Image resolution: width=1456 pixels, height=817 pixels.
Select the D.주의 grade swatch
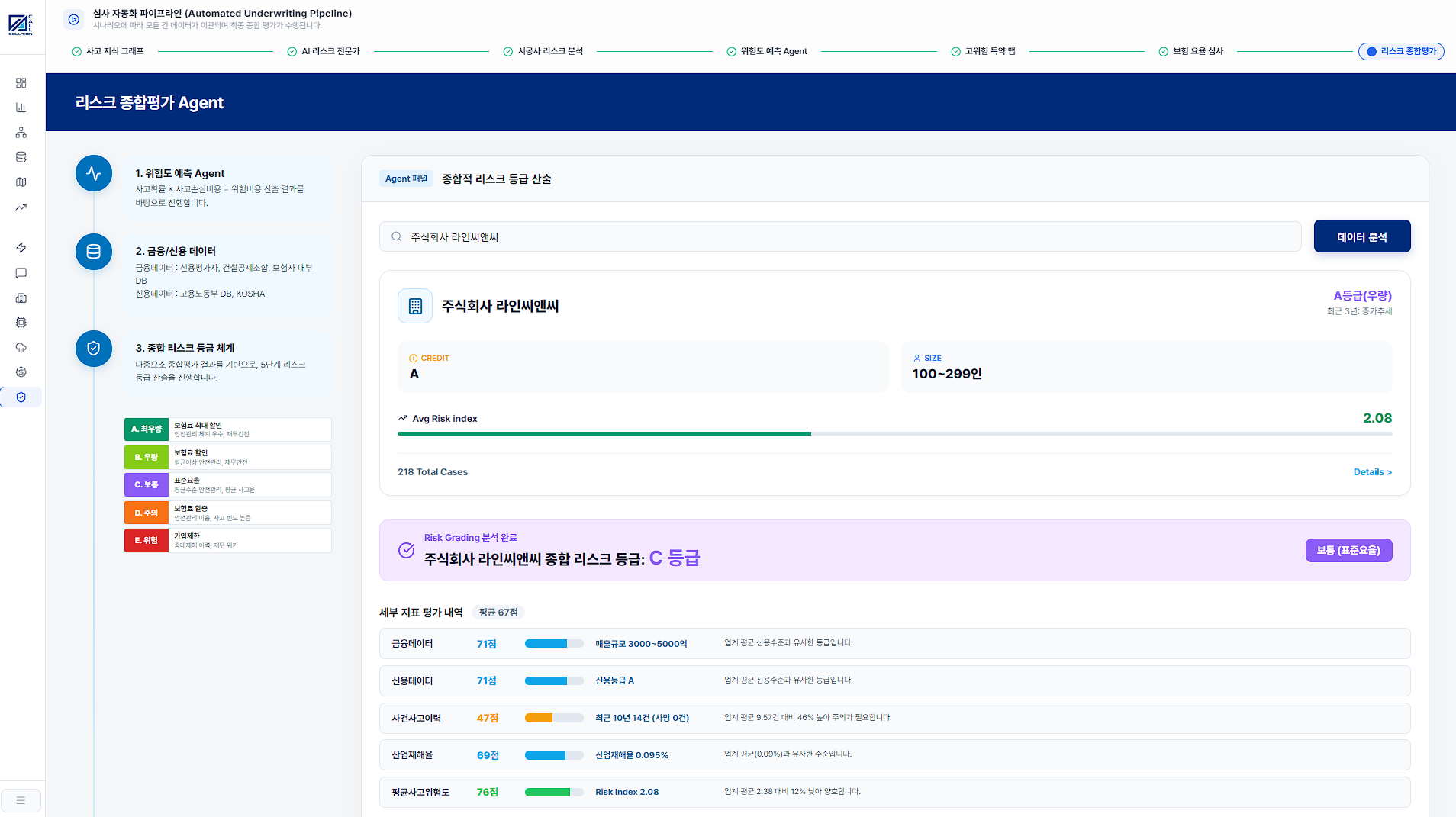click(147, 513)
